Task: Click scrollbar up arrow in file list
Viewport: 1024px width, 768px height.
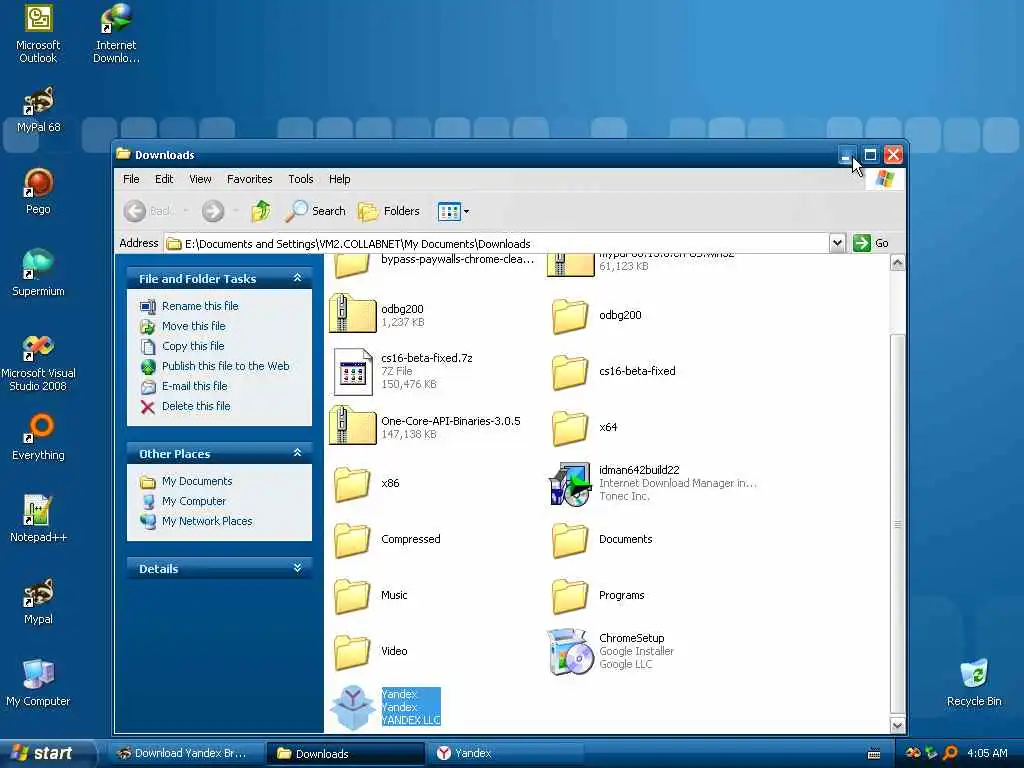Action: 898,263
